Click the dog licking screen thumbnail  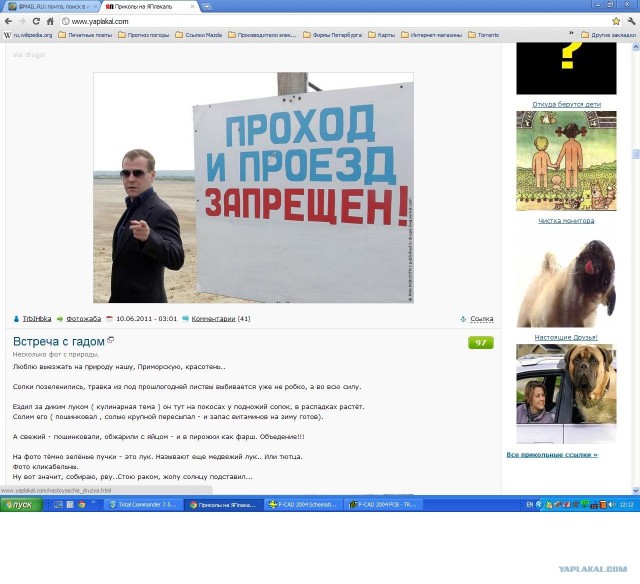[x=567, y=278]
